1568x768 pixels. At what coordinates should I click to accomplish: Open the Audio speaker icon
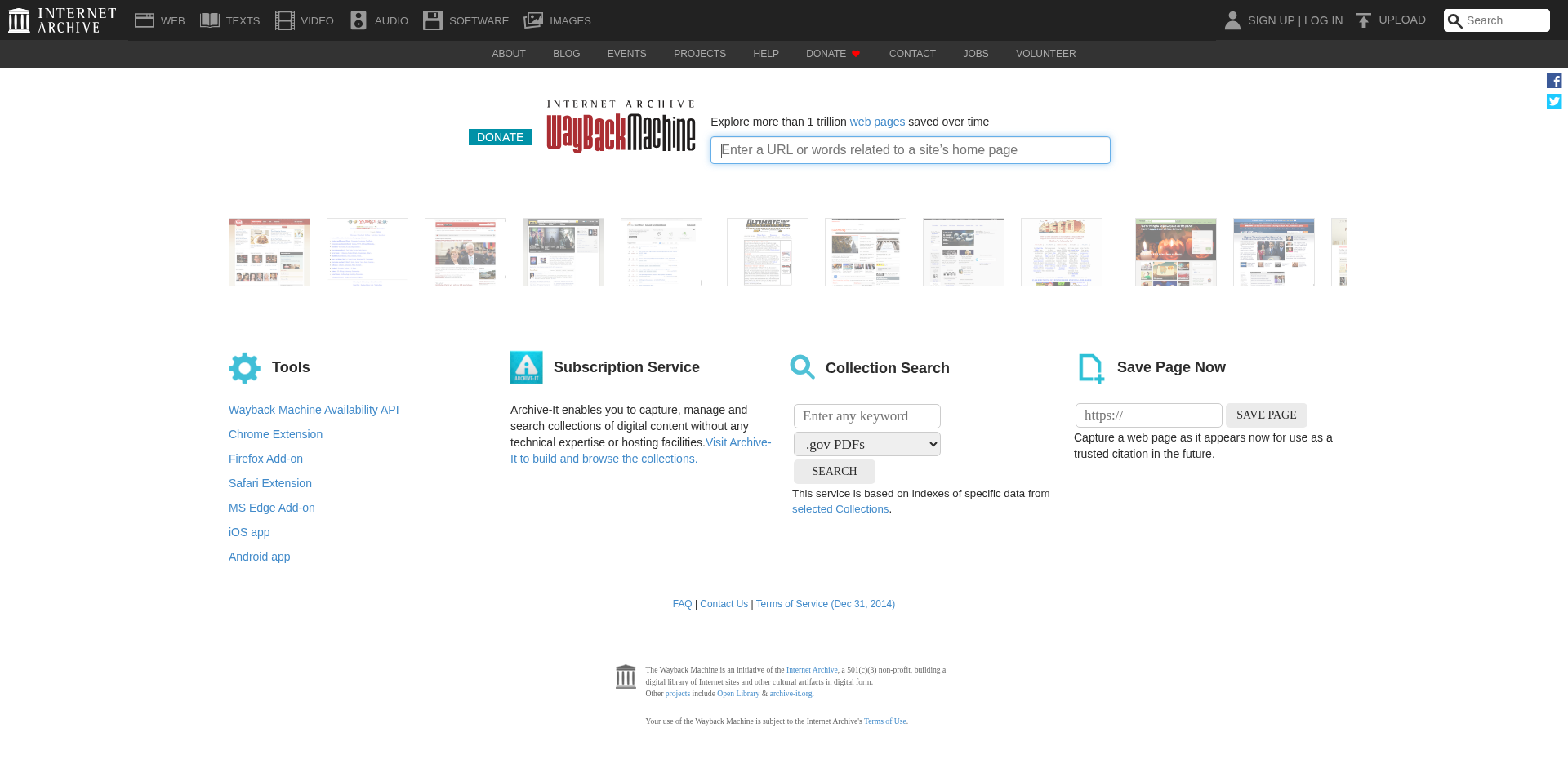(359, 20)
